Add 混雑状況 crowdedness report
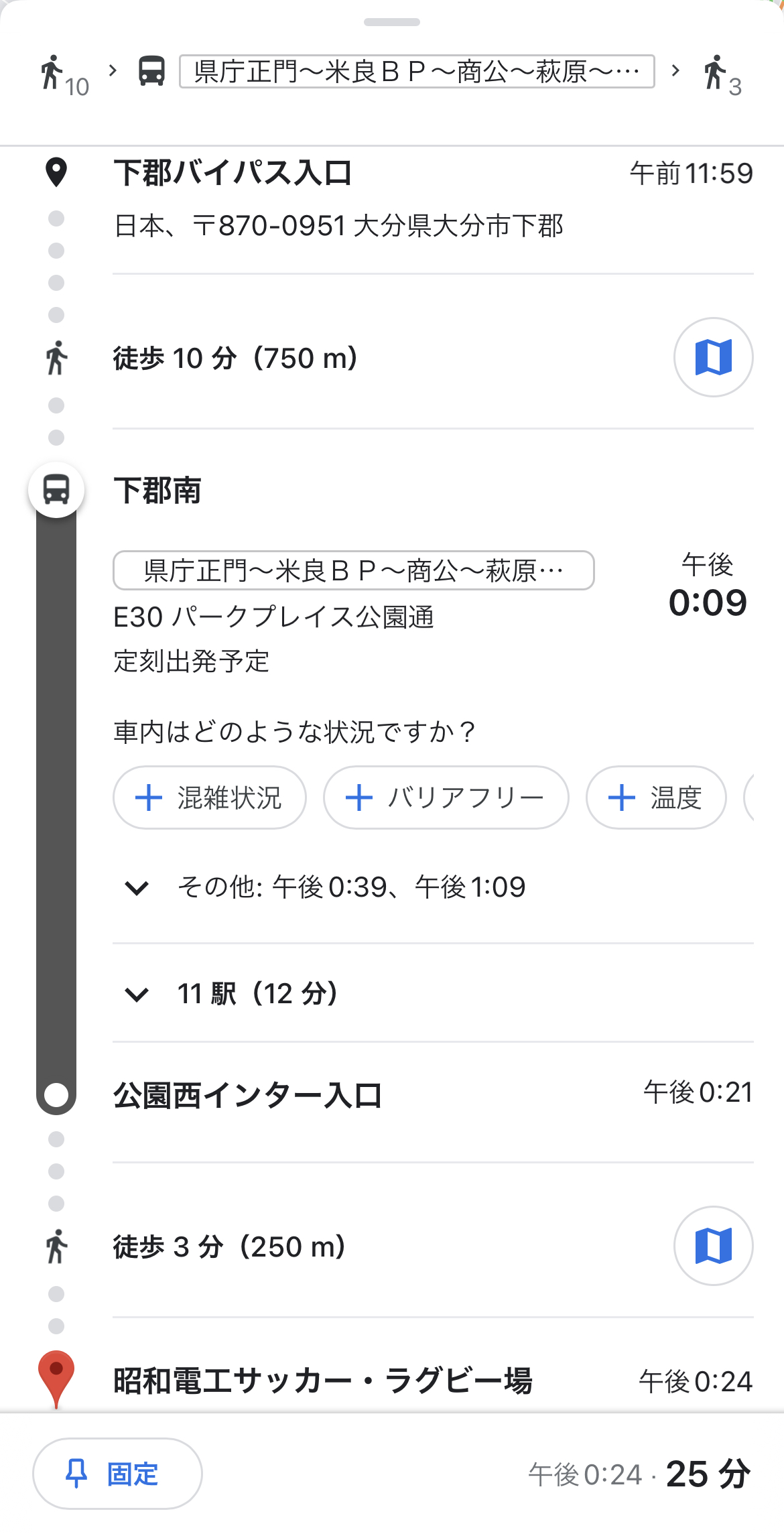Screen dimensions: 784x1534 coord(209,797)
